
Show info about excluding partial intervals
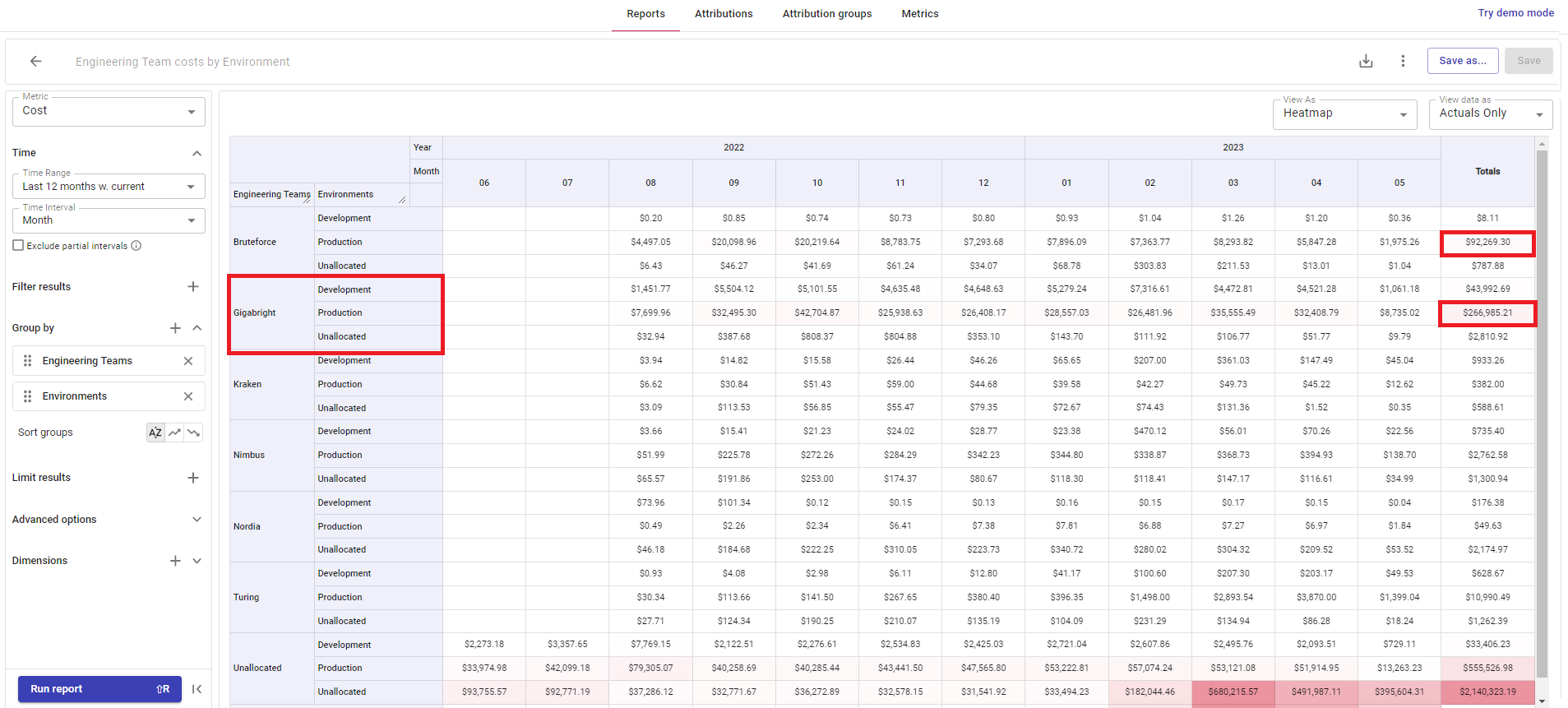[136, 246]
